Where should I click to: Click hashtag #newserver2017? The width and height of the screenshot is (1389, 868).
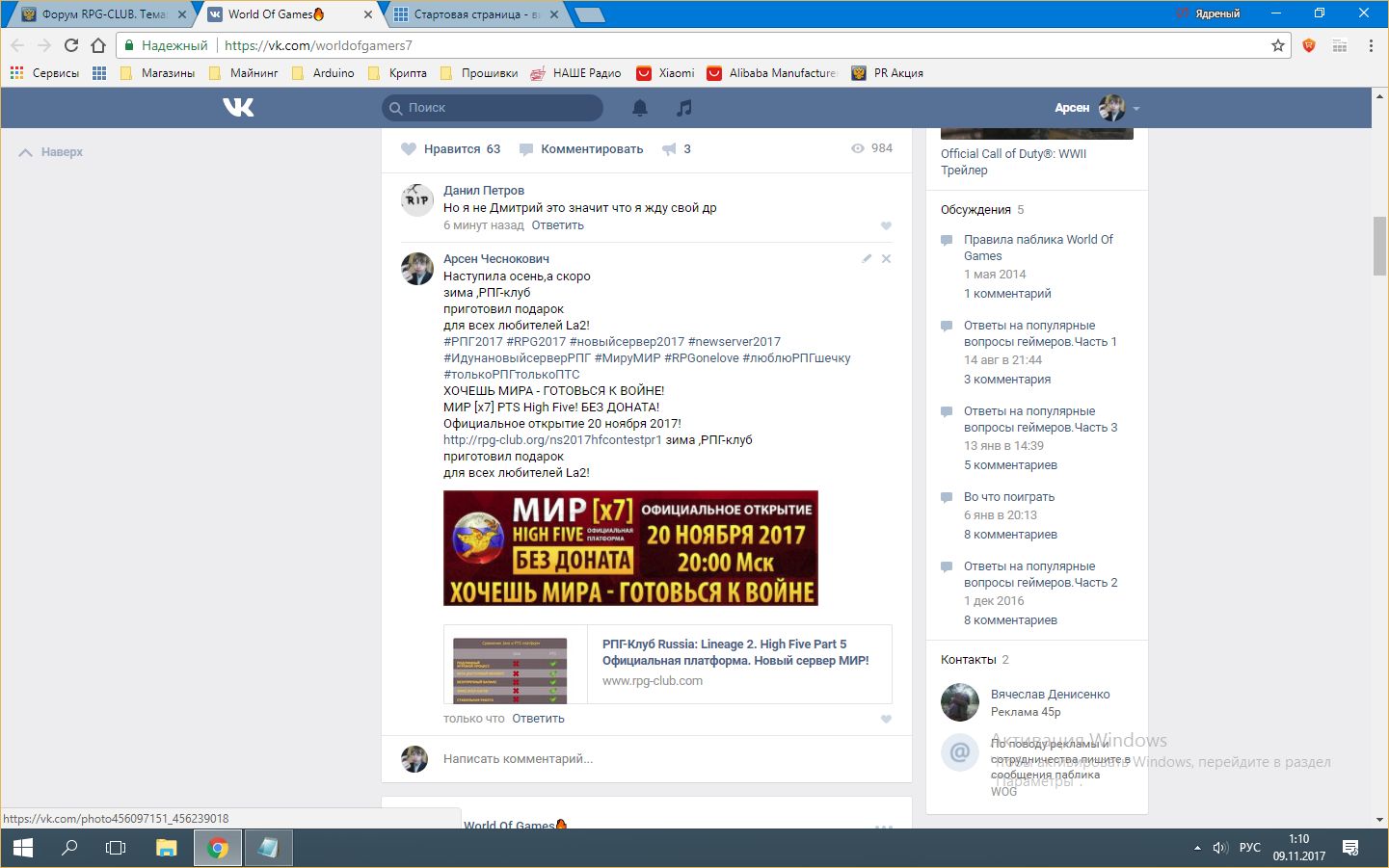tap(735, 342)
